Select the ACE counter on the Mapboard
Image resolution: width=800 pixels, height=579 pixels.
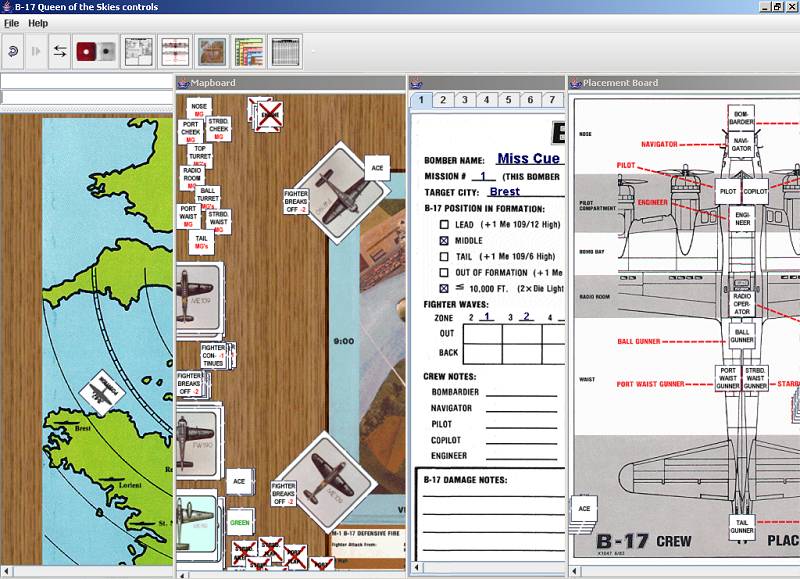[377, 168]
